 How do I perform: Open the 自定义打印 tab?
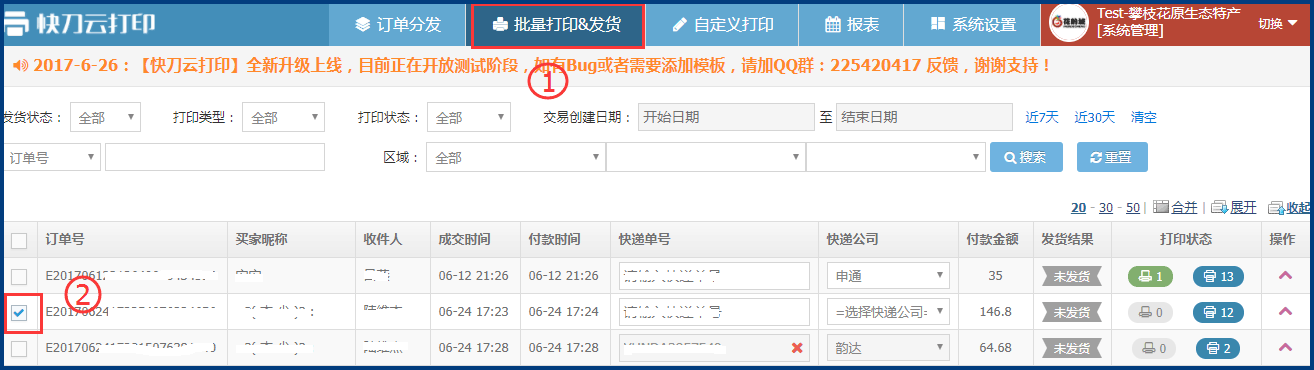coord(723,25)
